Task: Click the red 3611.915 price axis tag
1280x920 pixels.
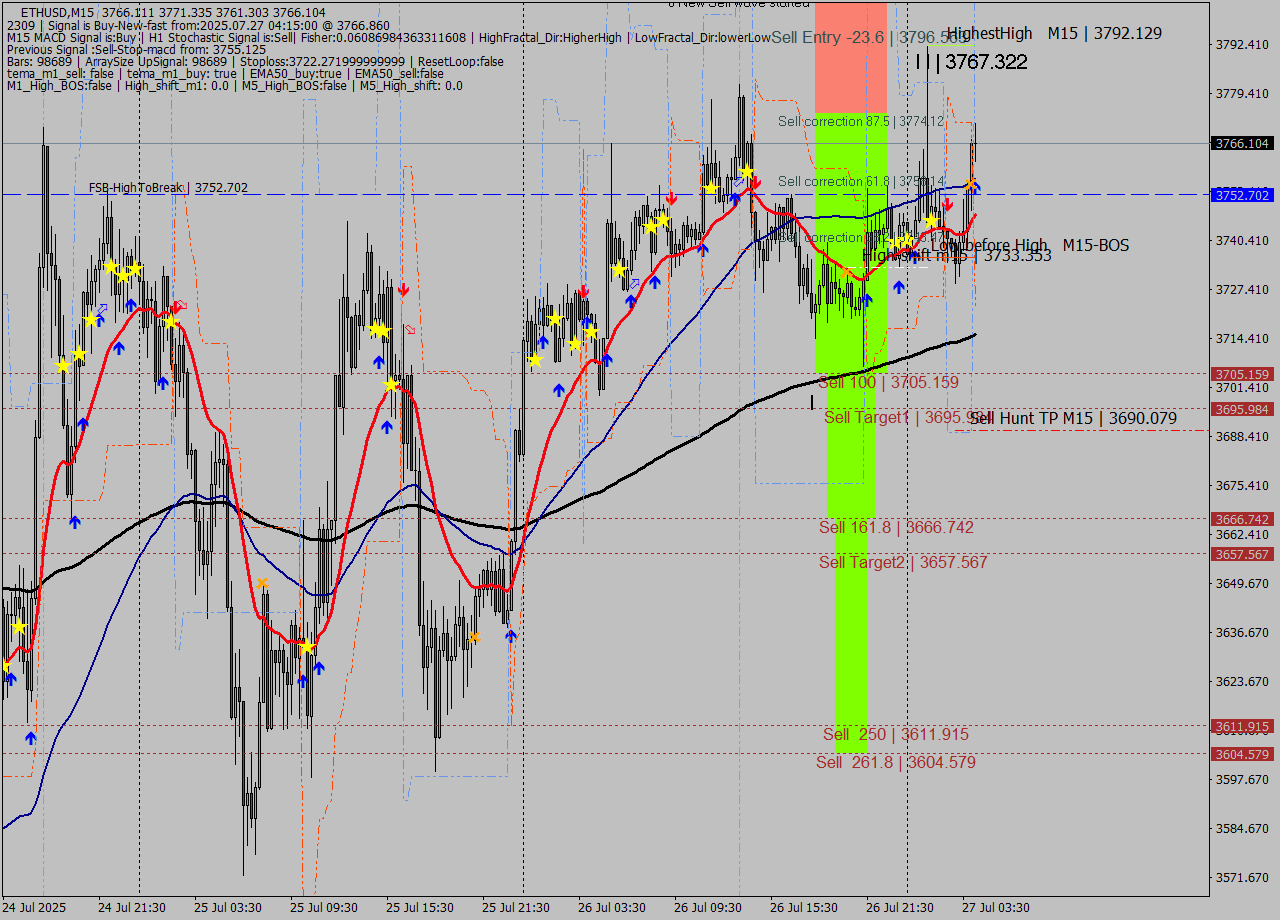Action: click(x=1241, y=726)
